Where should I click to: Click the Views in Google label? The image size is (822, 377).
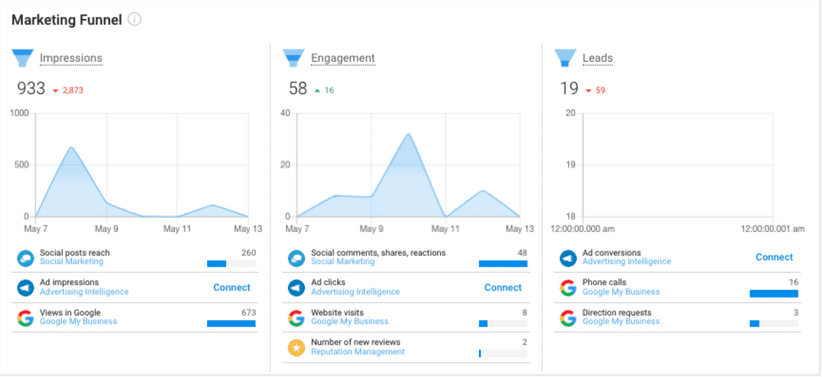(70, 313)
